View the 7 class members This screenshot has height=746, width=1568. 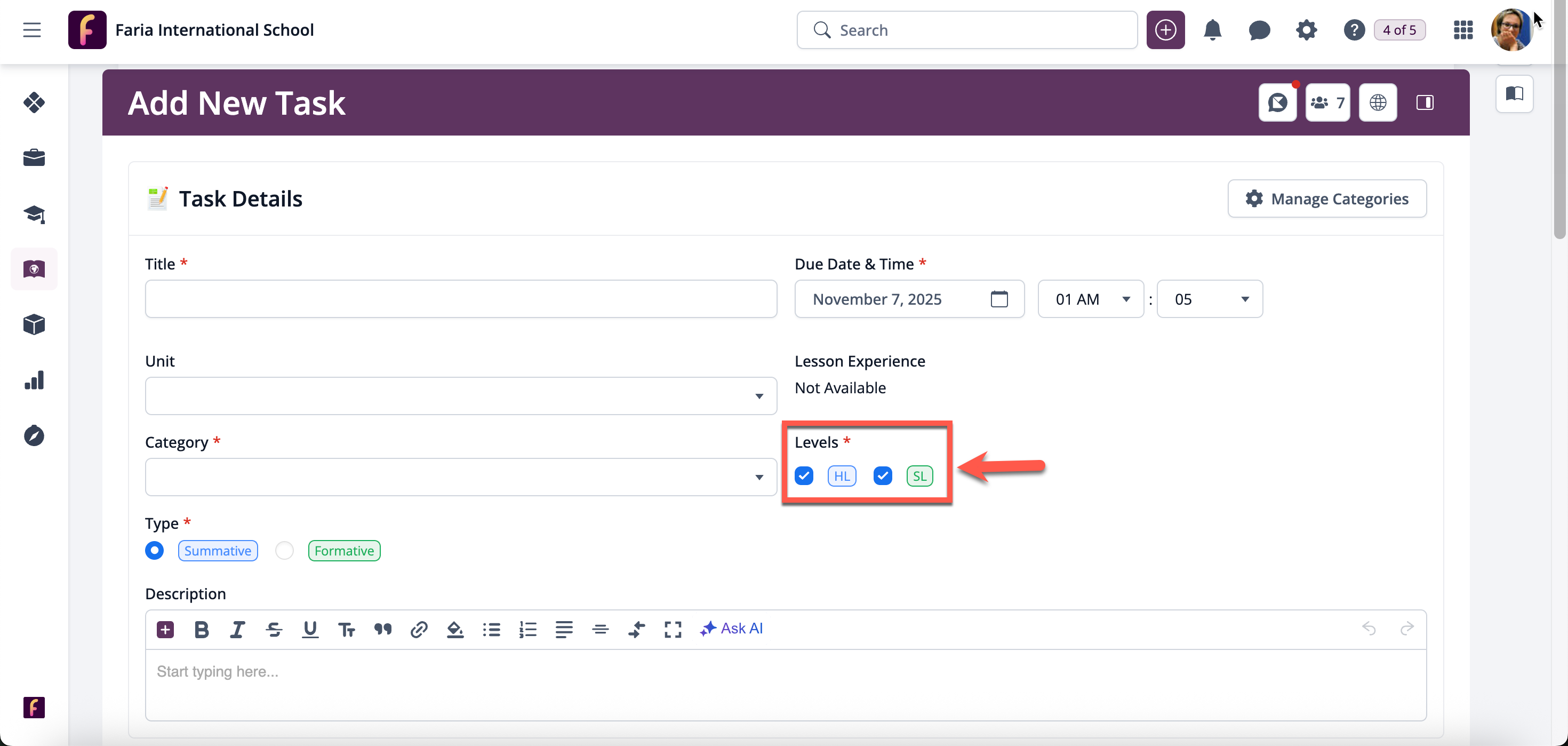point(1327,102)
